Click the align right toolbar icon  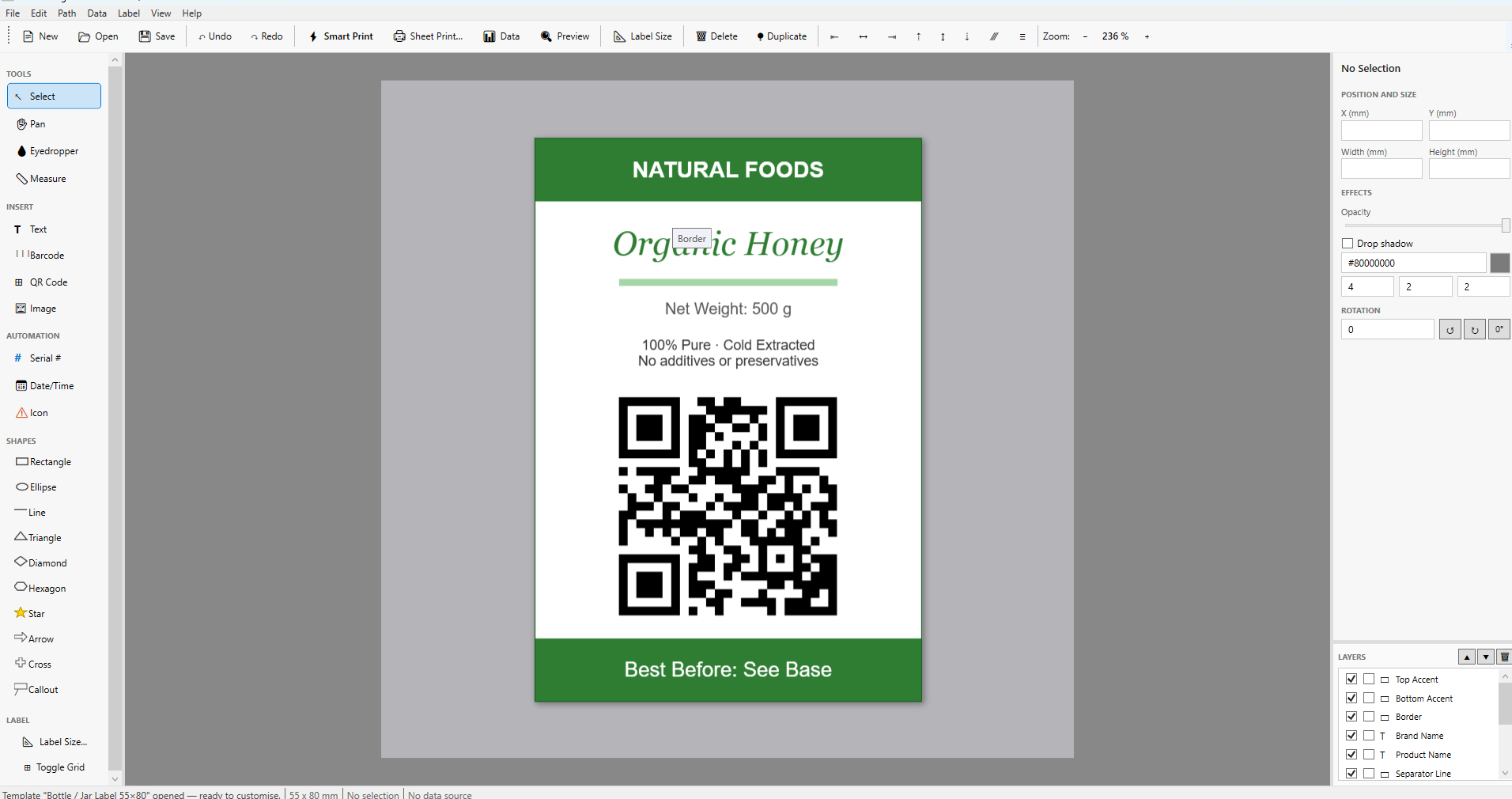tap(891, 36)
